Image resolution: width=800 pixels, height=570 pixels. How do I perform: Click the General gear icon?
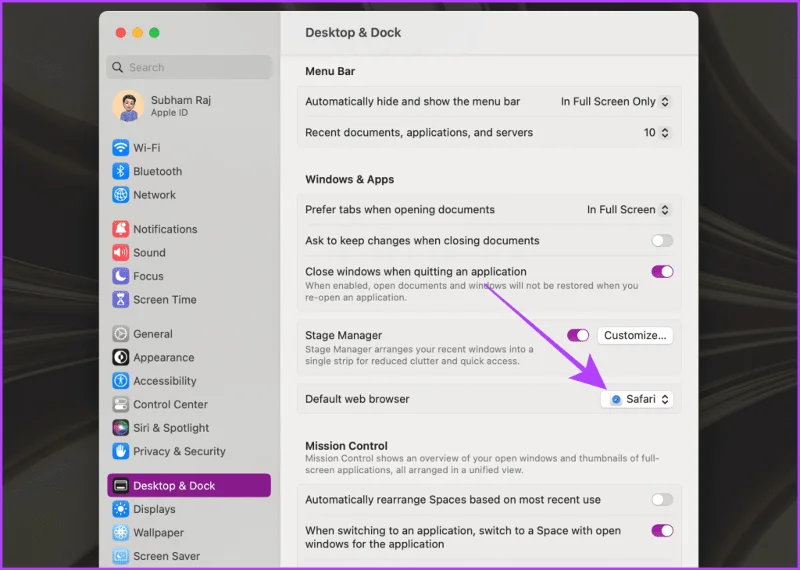(x=120, y=334)
